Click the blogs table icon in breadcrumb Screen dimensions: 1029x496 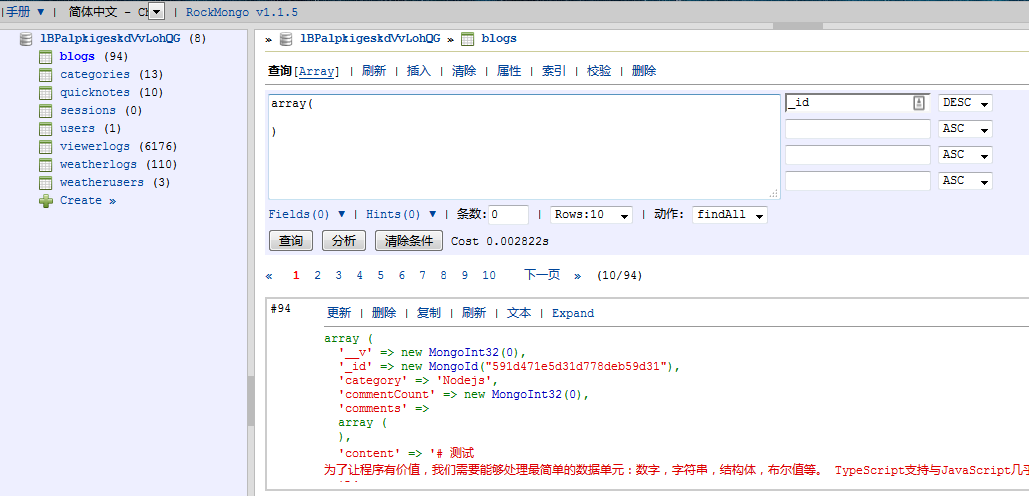467,39
